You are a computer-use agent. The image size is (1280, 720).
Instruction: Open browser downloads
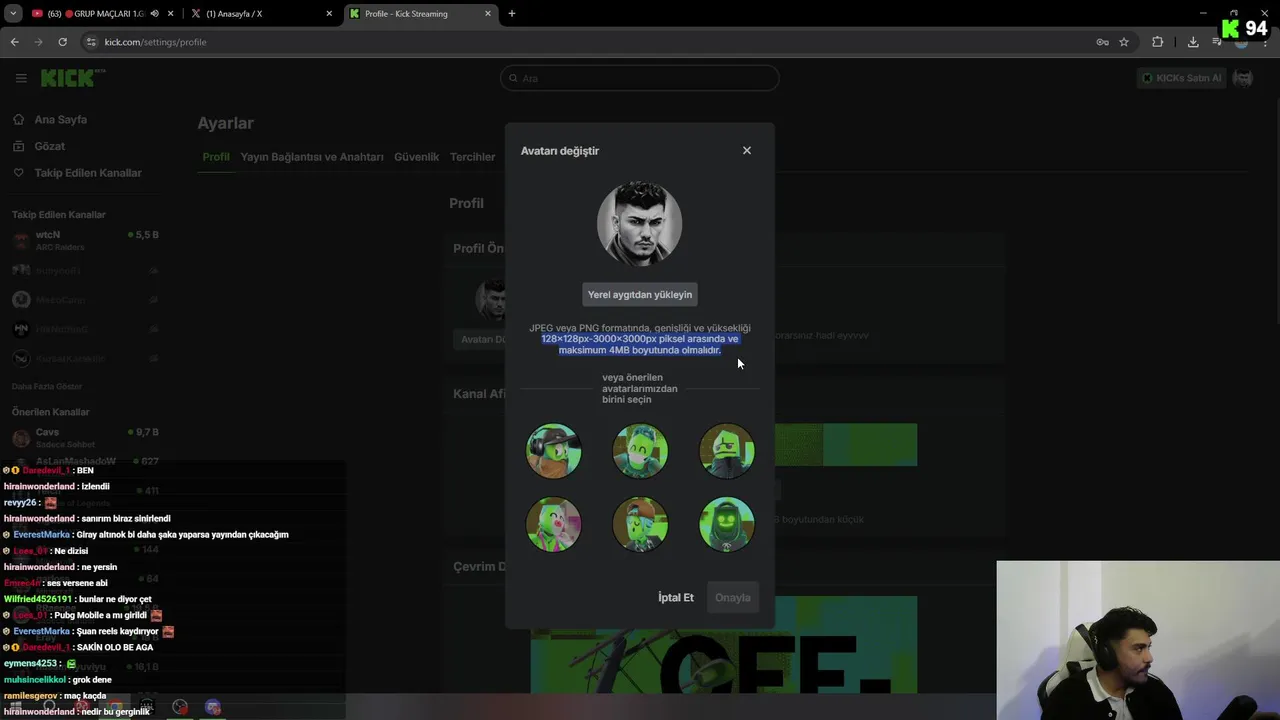point(1193,42)
